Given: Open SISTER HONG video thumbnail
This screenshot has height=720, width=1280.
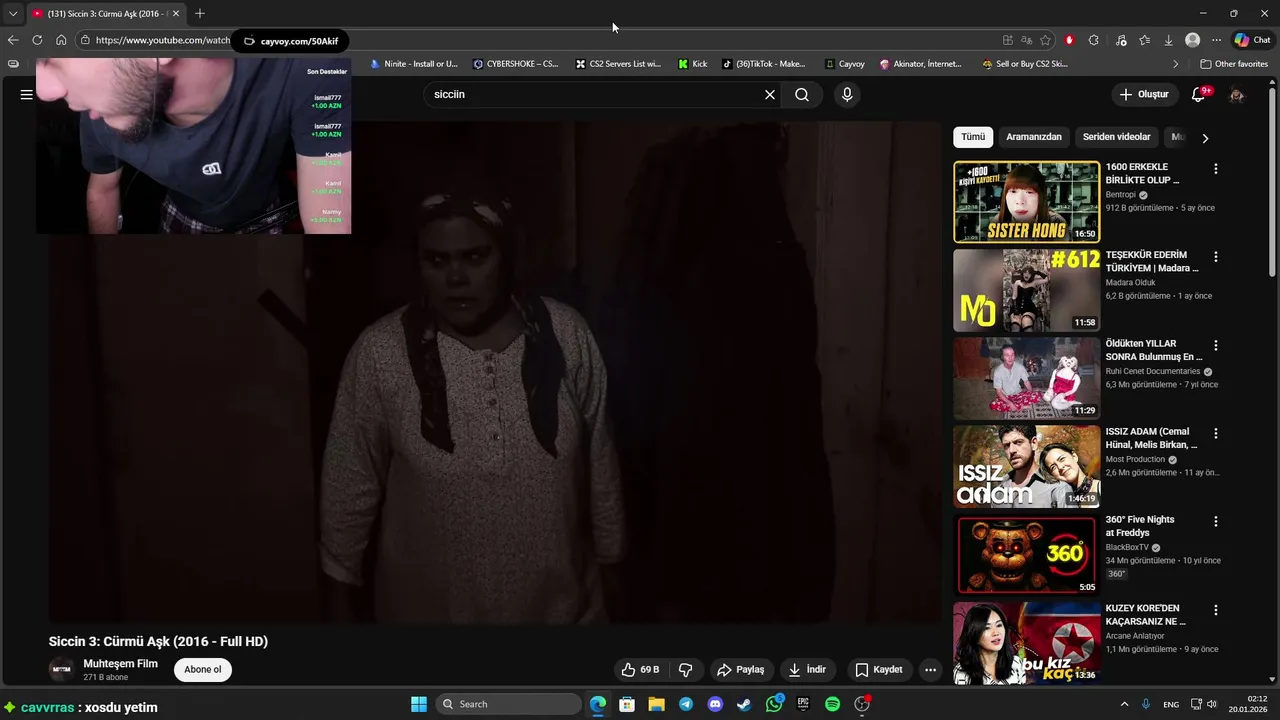Looking at the screenshot, I should pyautogui.click(x=1026, y=202).
